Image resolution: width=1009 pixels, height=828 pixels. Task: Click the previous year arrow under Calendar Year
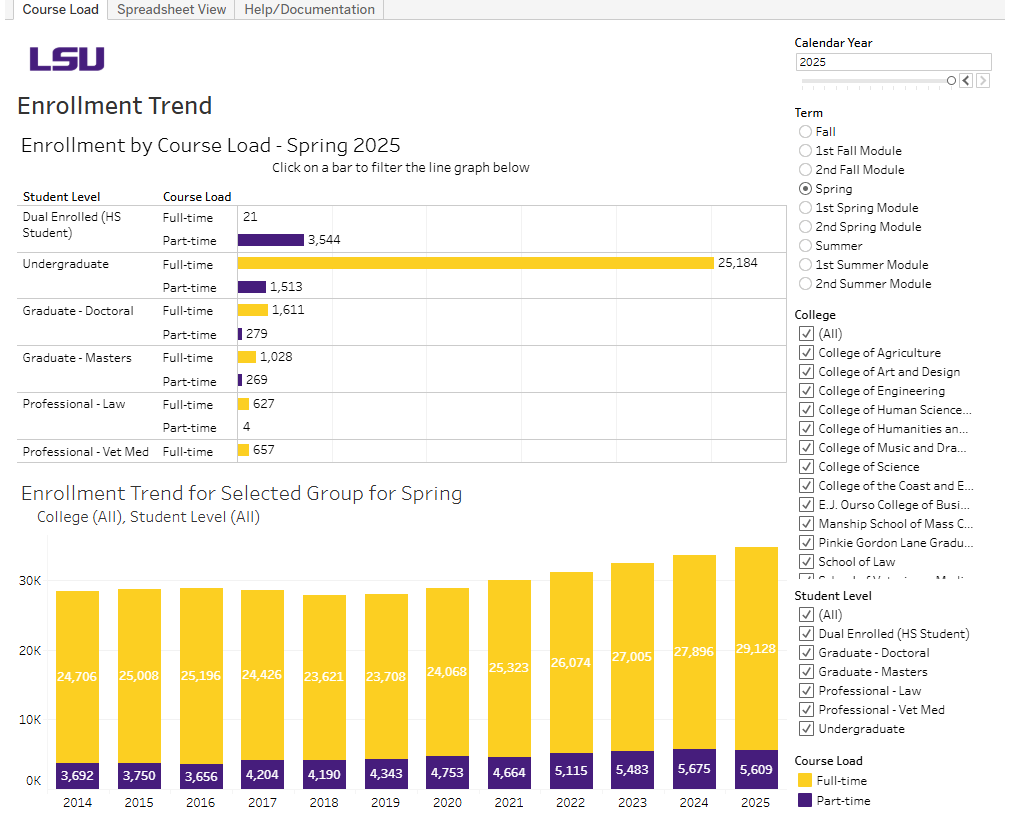click(x=964, y=80)
